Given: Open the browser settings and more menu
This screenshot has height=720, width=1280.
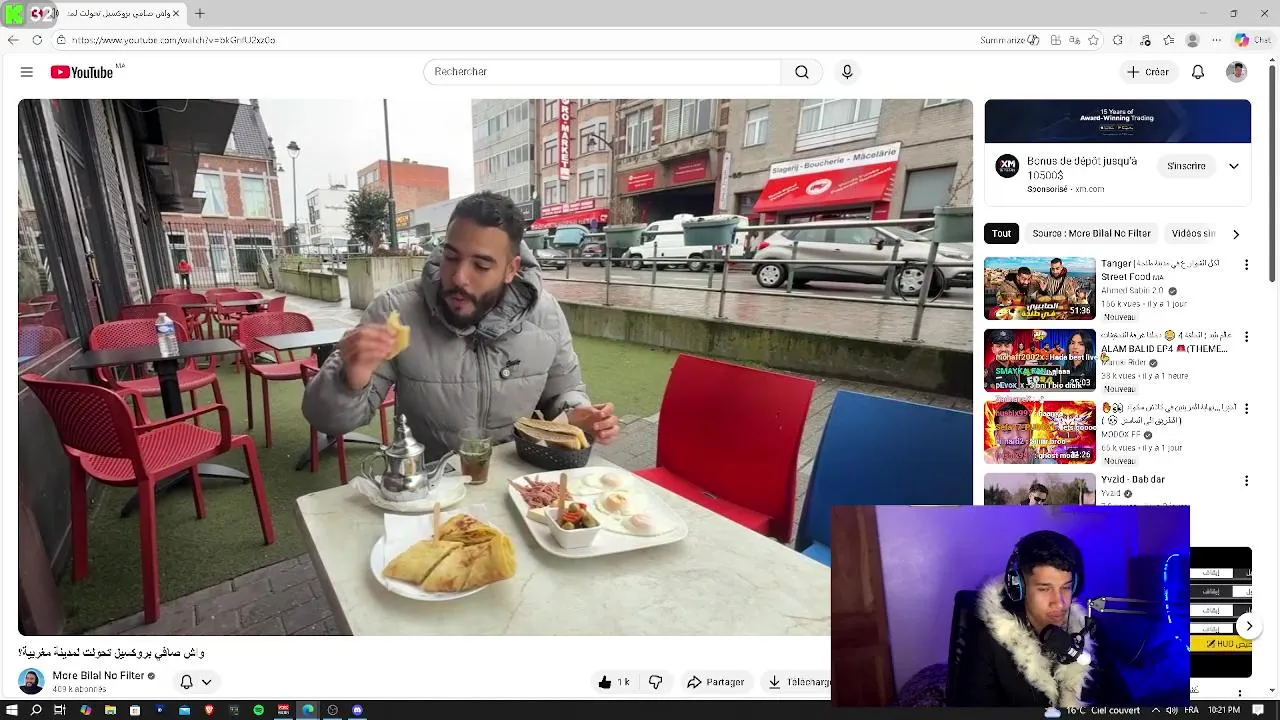Looking at the screenshot, I should [1216, 40].
